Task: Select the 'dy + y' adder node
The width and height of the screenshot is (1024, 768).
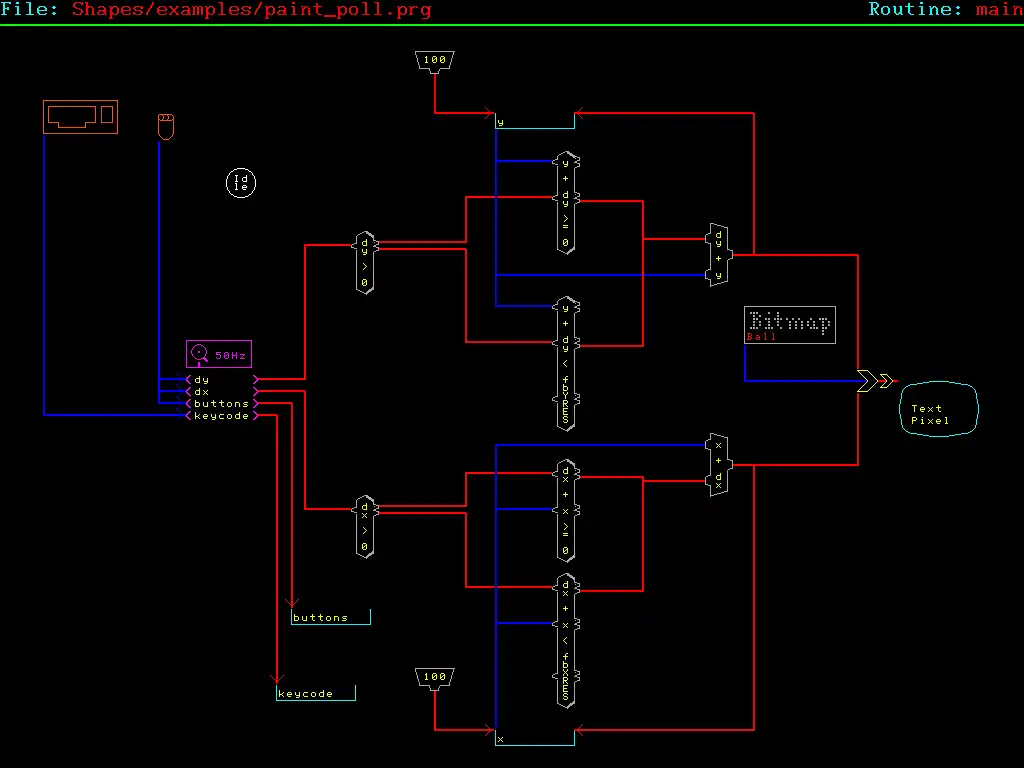Action: tap(718, 255)
